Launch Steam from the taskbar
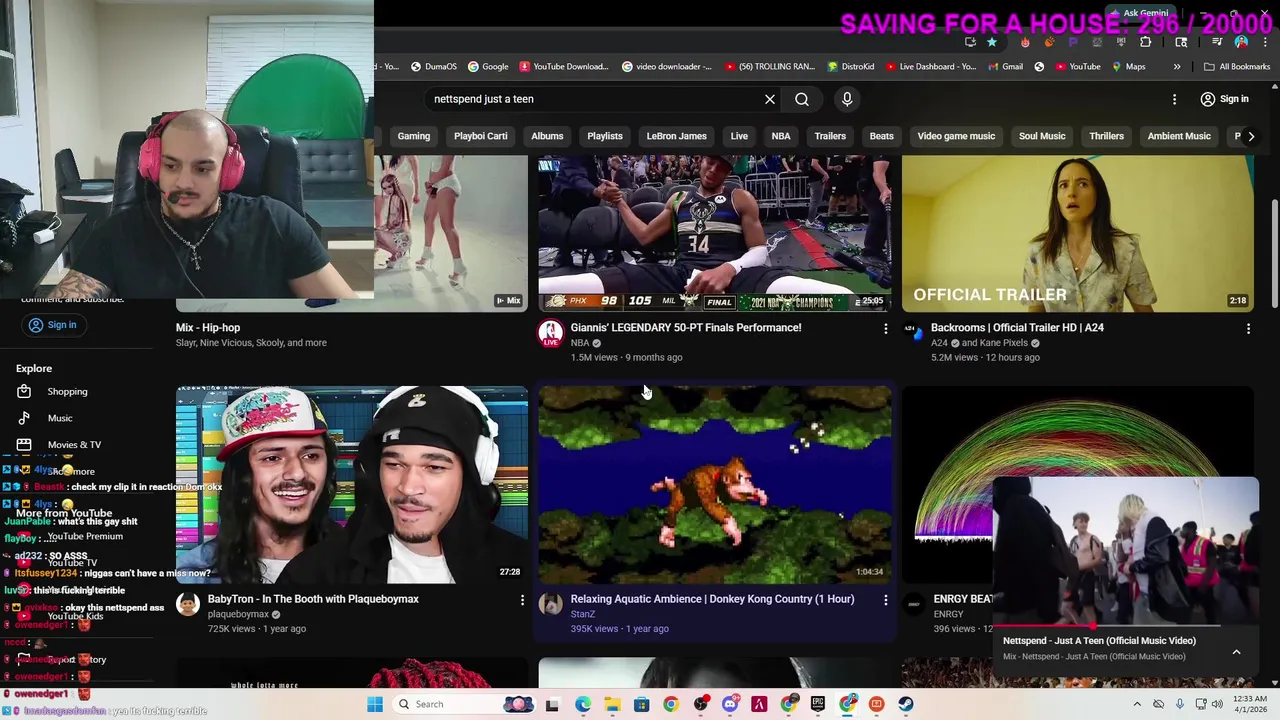The image size is (1280, 720). point(906,704)
